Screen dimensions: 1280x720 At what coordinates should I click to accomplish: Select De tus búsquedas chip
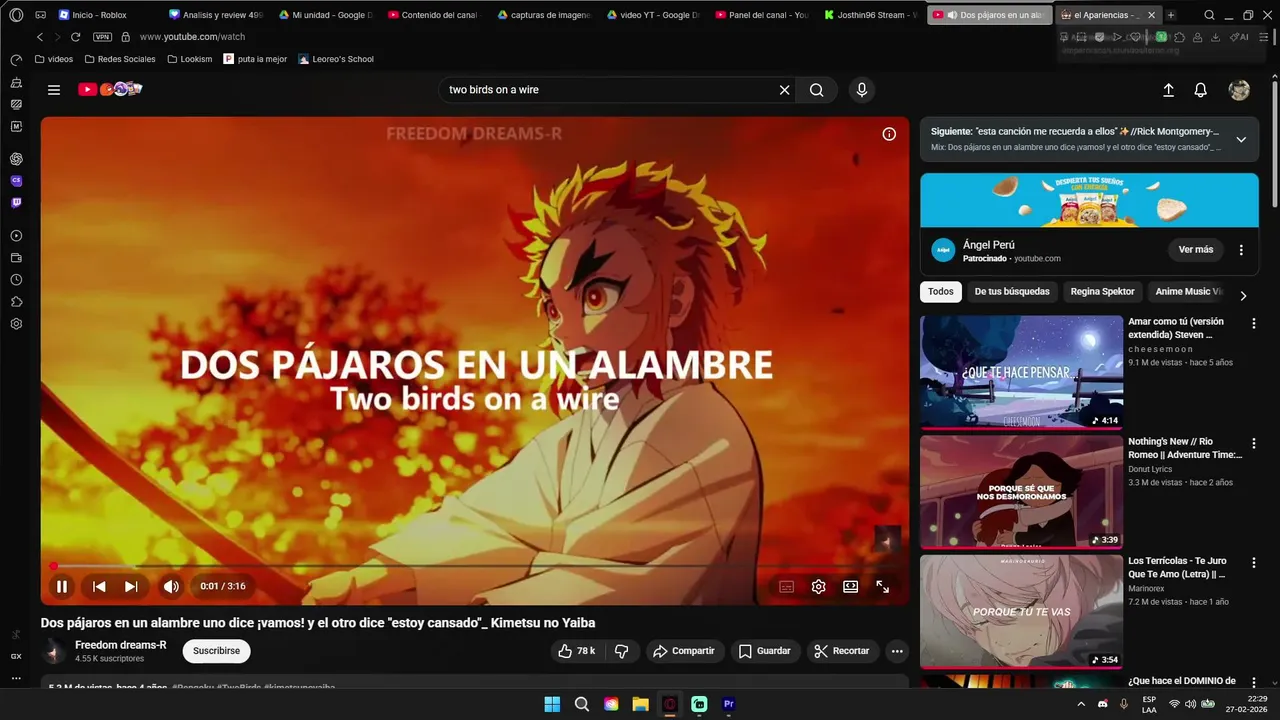1012,292
